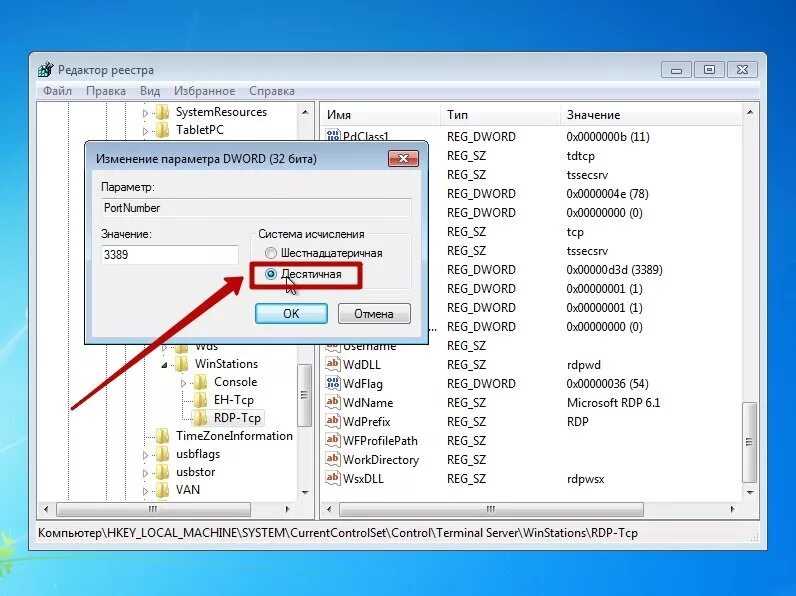Expand the Console tree node
Image resolution: width=796 pixels, height=596 pixels.
point(183,383)
